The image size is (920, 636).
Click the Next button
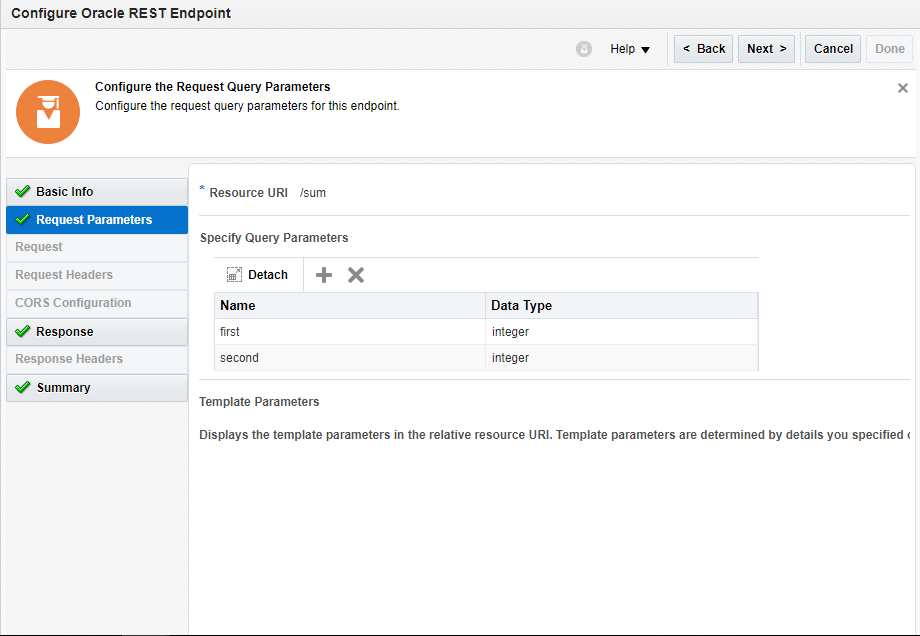(x=766, y=49)
